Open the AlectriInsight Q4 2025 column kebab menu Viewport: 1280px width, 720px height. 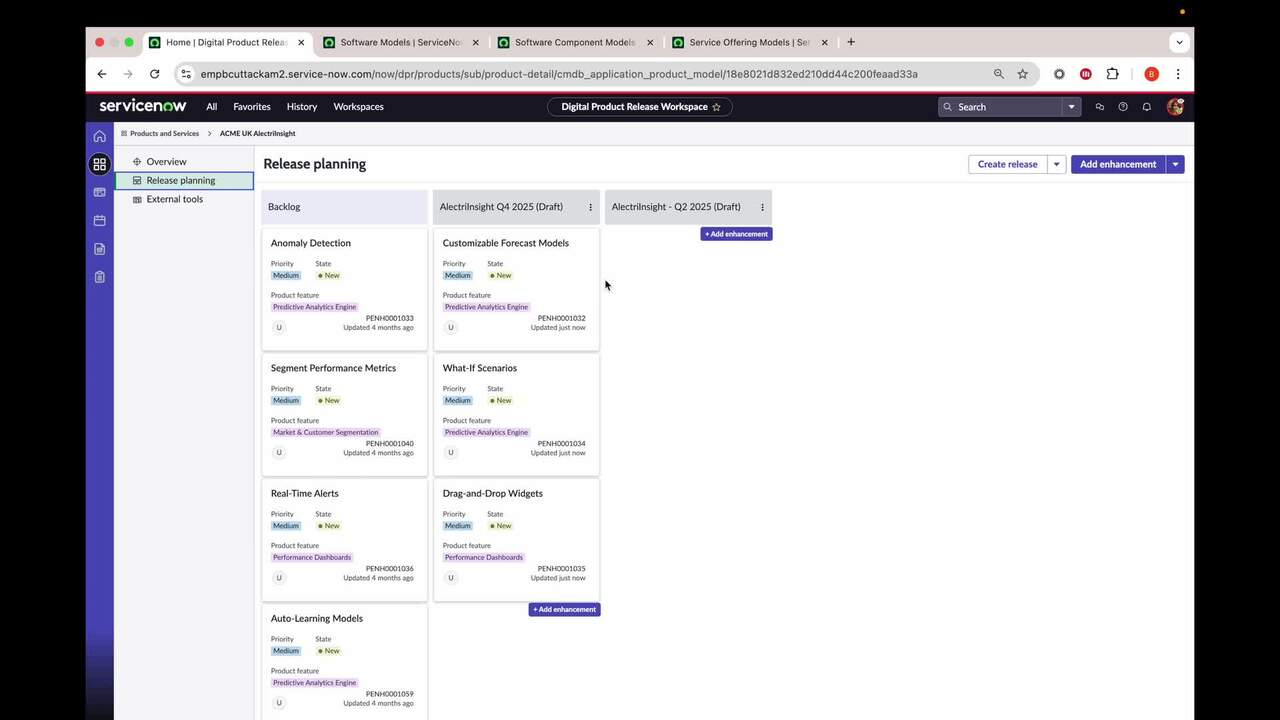coord(590,206)
